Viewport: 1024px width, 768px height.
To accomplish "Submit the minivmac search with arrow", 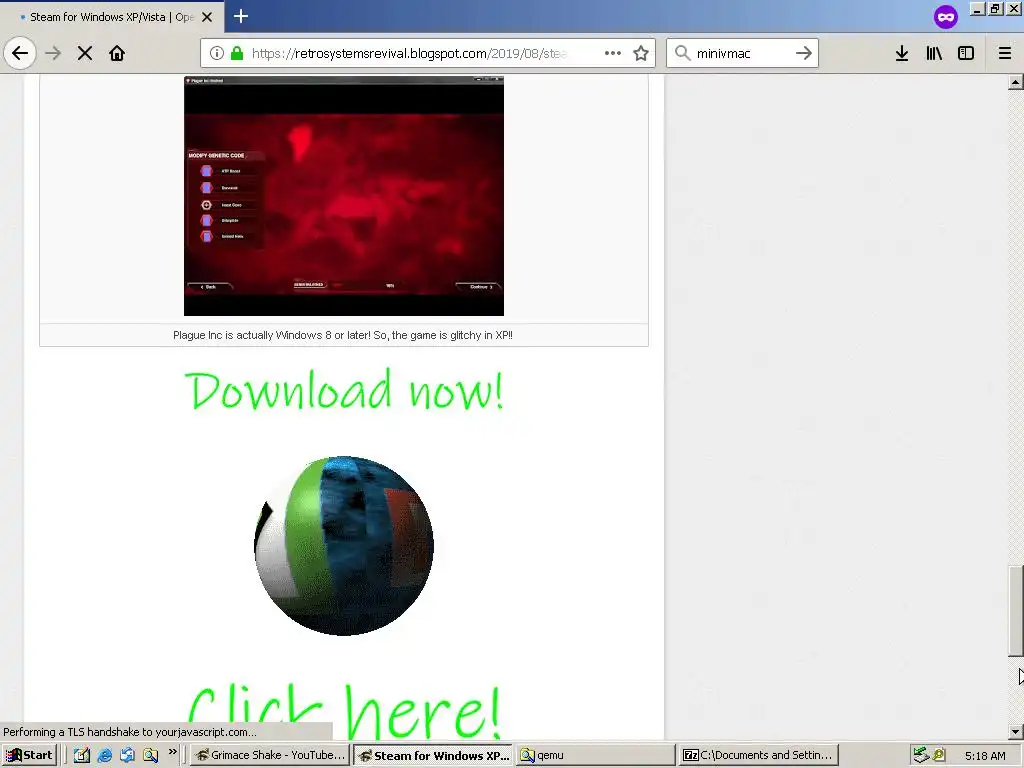I will pyautogui.click(x=803, y=53).
